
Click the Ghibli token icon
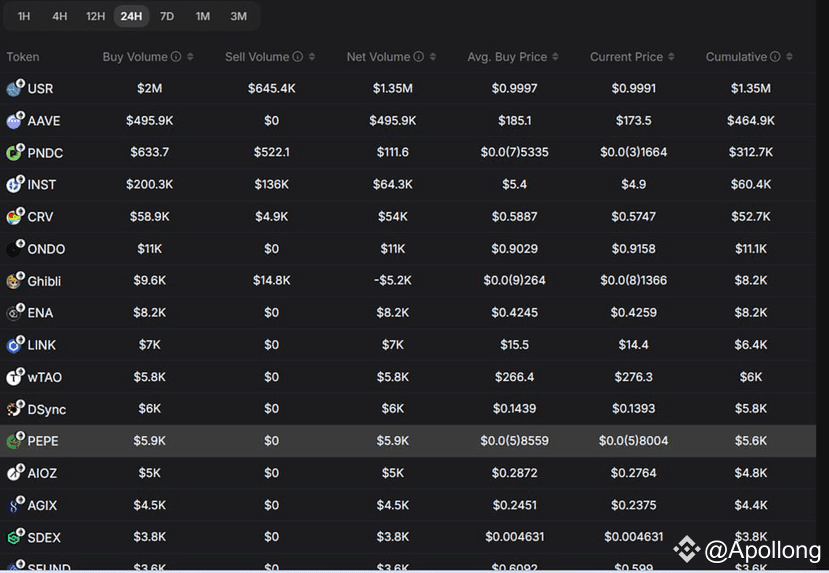[15, 280]
